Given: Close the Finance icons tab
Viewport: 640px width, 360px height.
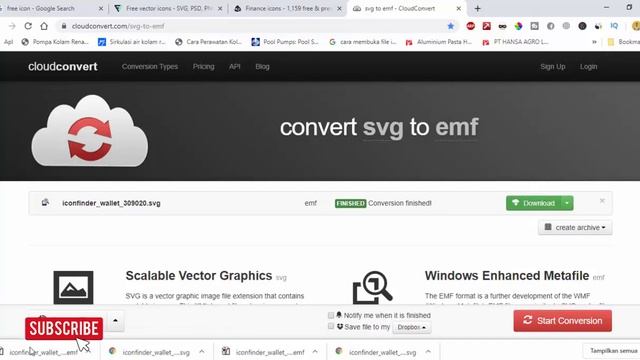Looking at the screenshot, I should (x=339, y=8).
